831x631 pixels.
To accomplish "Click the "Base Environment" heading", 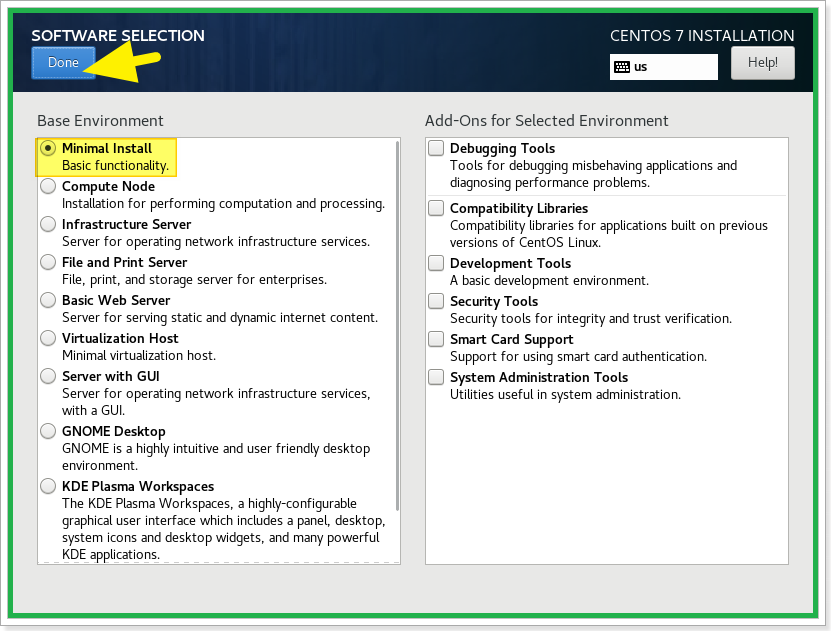I will [100, 121].
